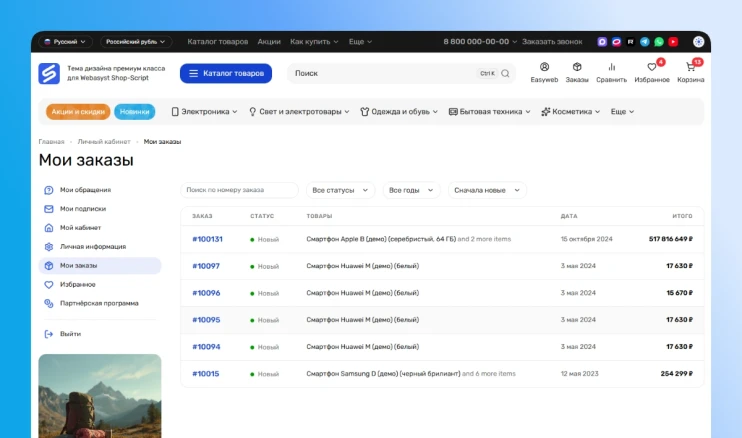Click the order number search field

(x=240, y=190)
